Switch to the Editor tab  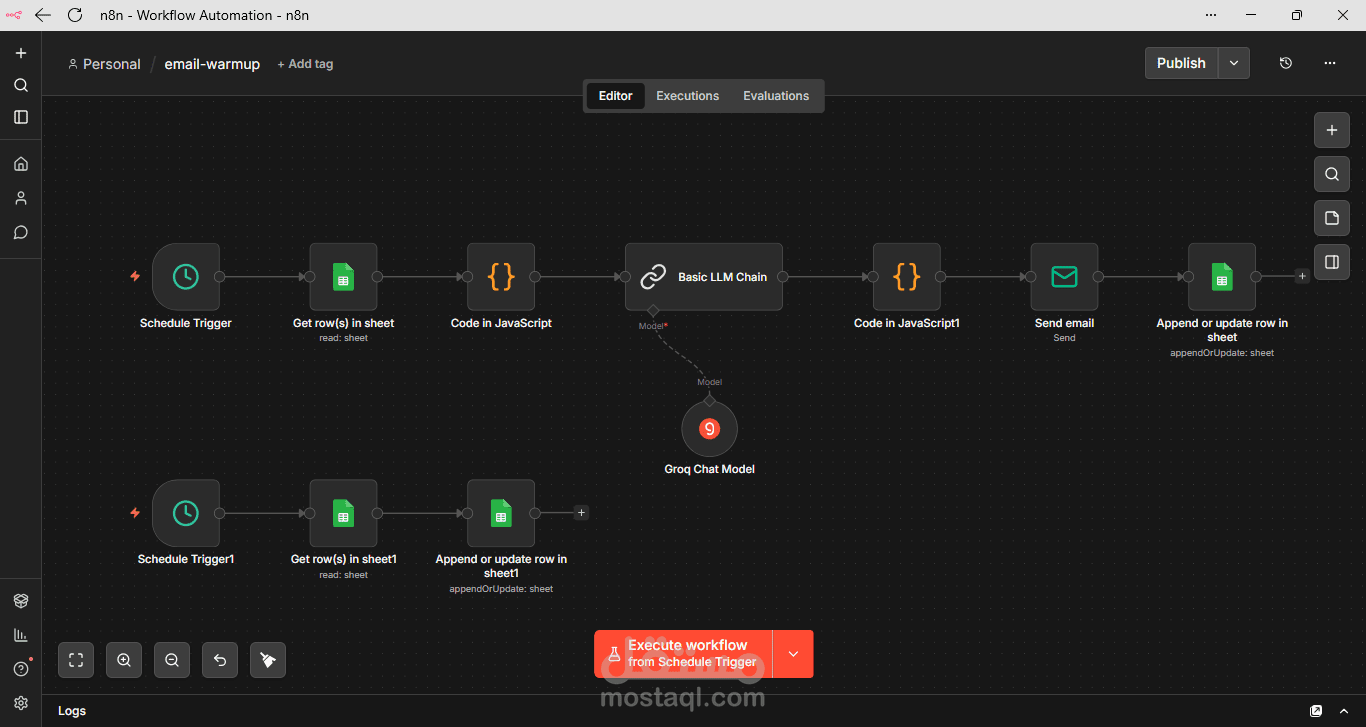(x=615, y=96)
